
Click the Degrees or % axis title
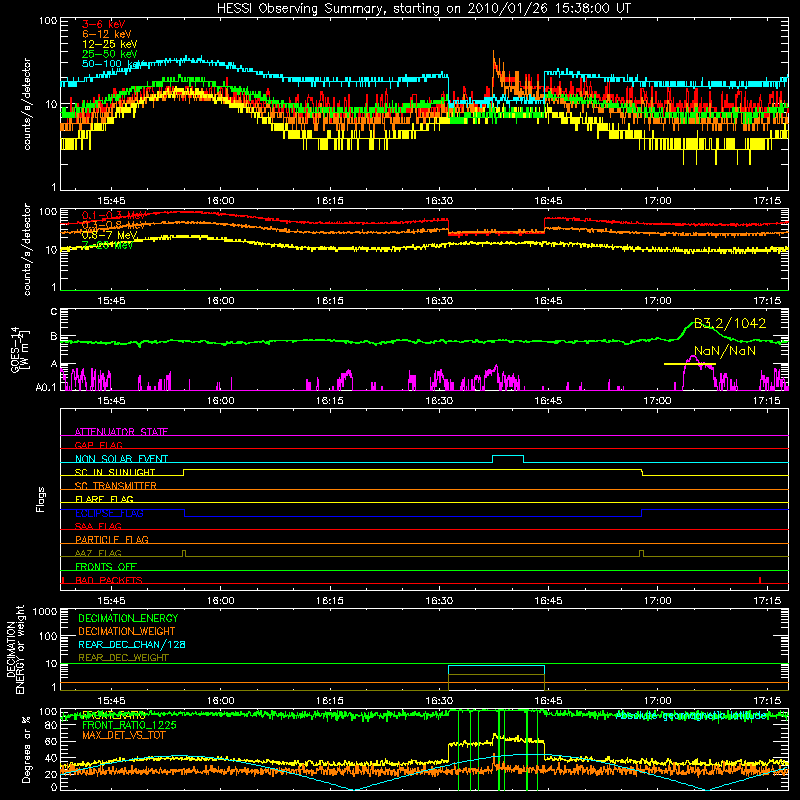click(x=26, y=749)
